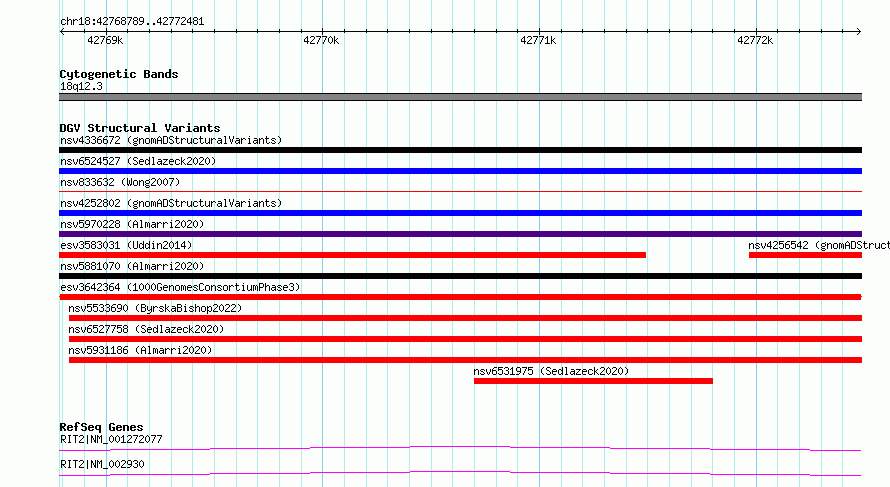The width and height of the screenshot is (890, 487).
Task: Select the gray 18q12.3 cytogenetic band bar
Action: [x=460, y=97]
